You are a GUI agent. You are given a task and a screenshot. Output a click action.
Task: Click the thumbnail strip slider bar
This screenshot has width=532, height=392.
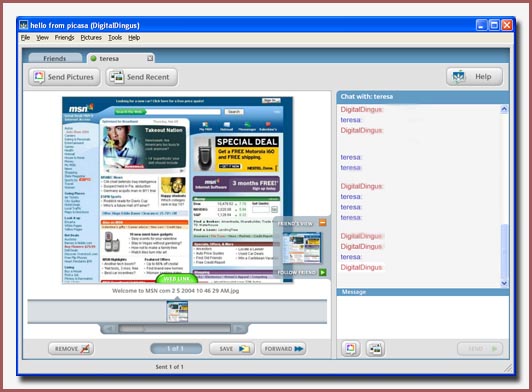pos(174,329)
